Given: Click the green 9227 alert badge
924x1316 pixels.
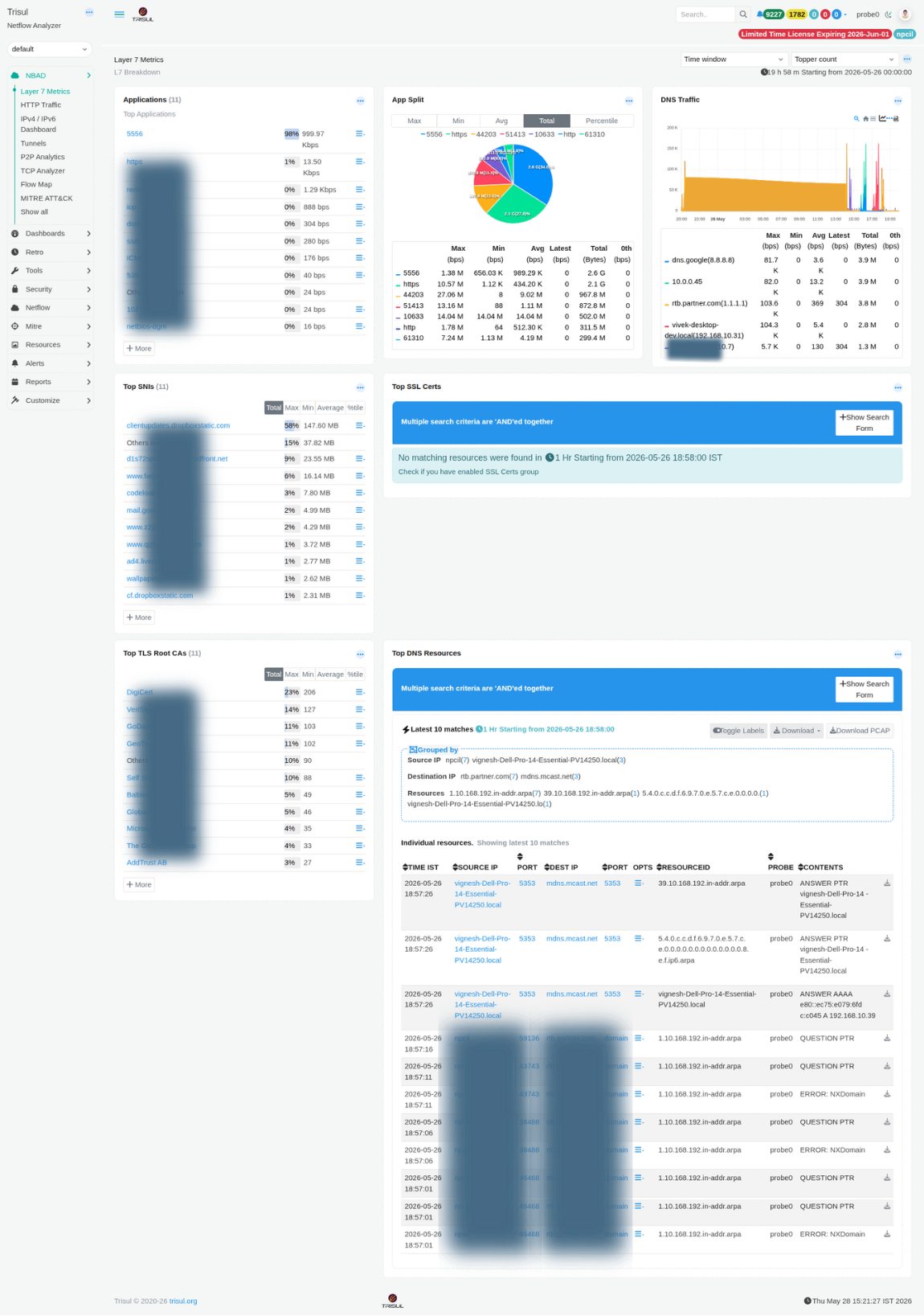Looking at the screenshot, I should (x=774, y=14).
